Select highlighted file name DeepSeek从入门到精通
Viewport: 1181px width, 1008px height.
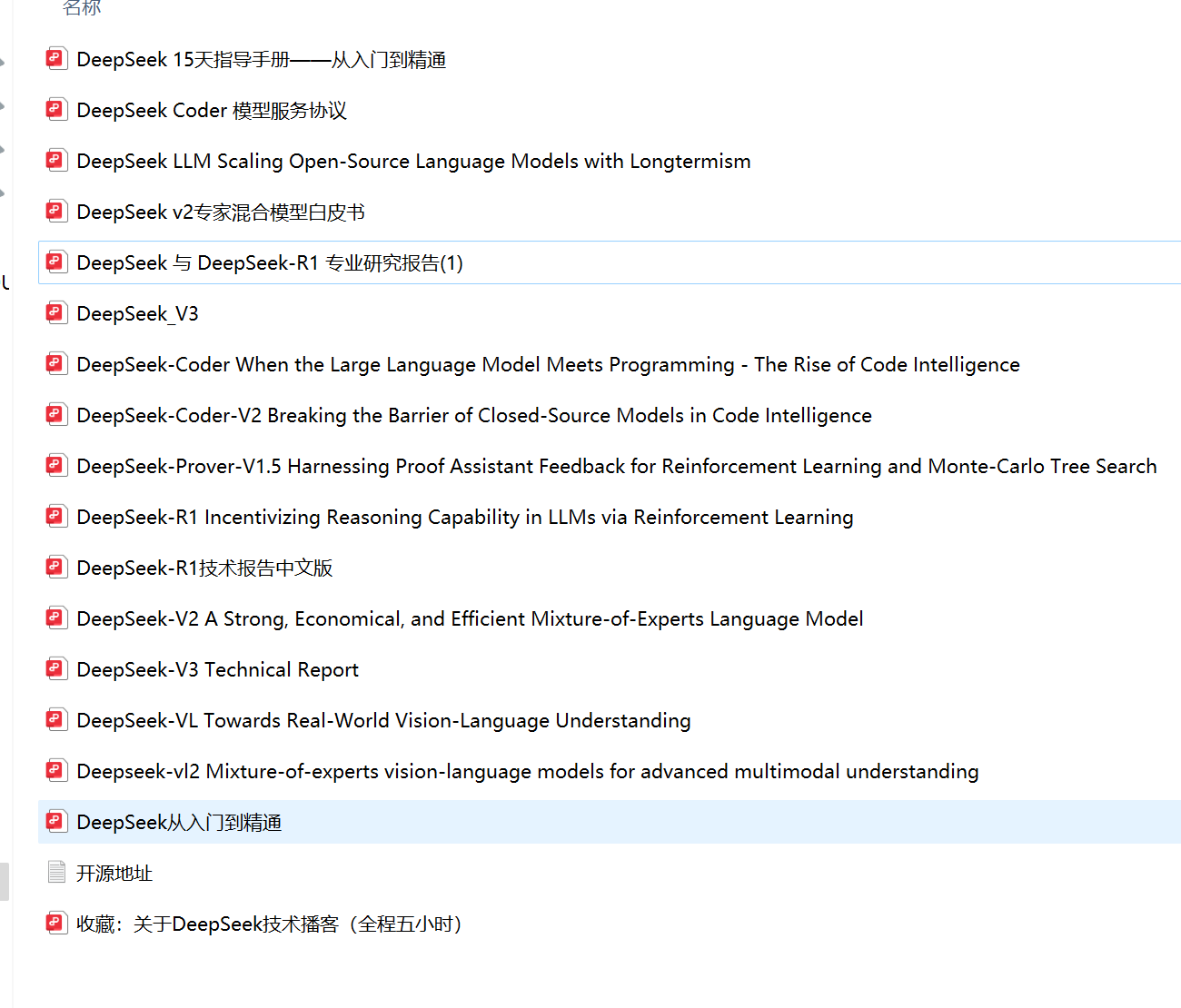[x=179, y=823]
